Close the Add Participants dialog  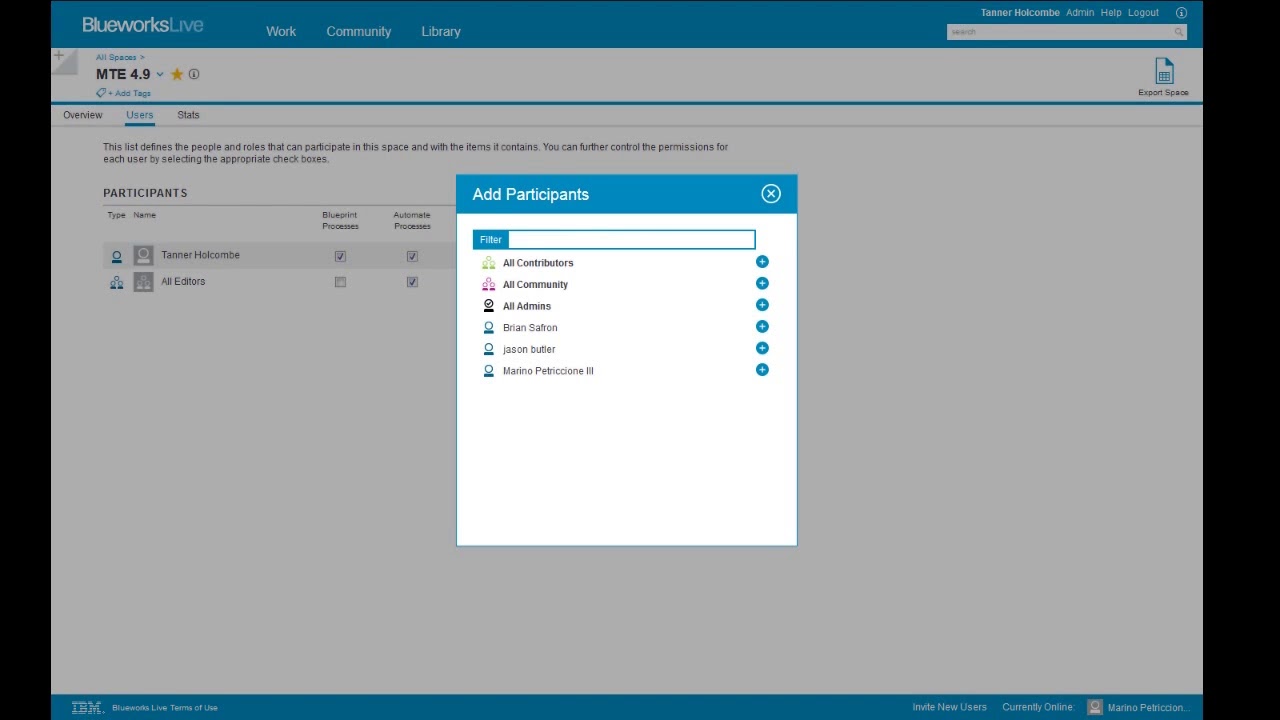pos(771,194)
